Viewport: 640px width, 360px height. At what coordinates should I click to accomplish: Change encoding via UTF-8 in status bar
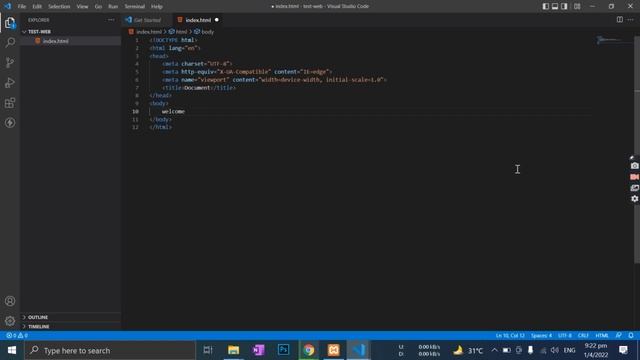565,336
